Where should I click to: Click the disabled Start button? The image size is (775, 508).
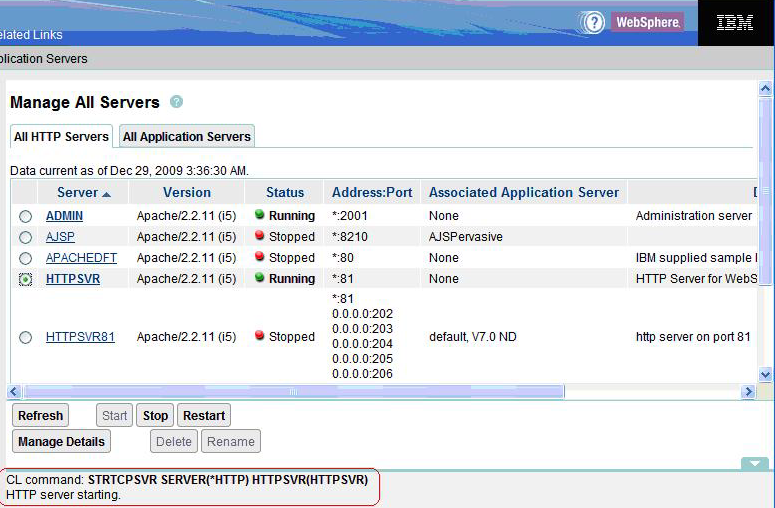[115, 416]
